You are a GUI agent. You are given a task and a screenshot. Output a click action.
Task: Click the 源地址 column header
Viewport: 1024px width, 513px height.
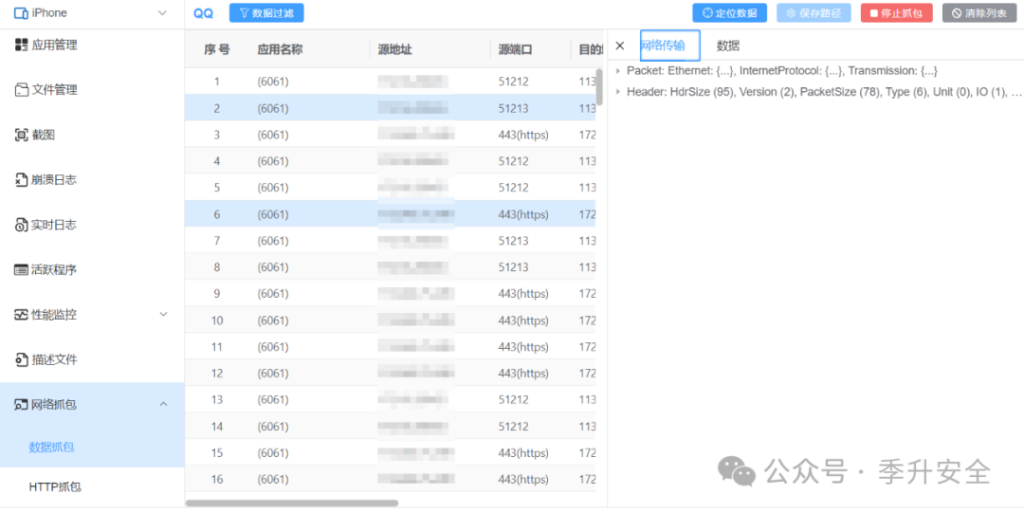click(x=395, y=50)
